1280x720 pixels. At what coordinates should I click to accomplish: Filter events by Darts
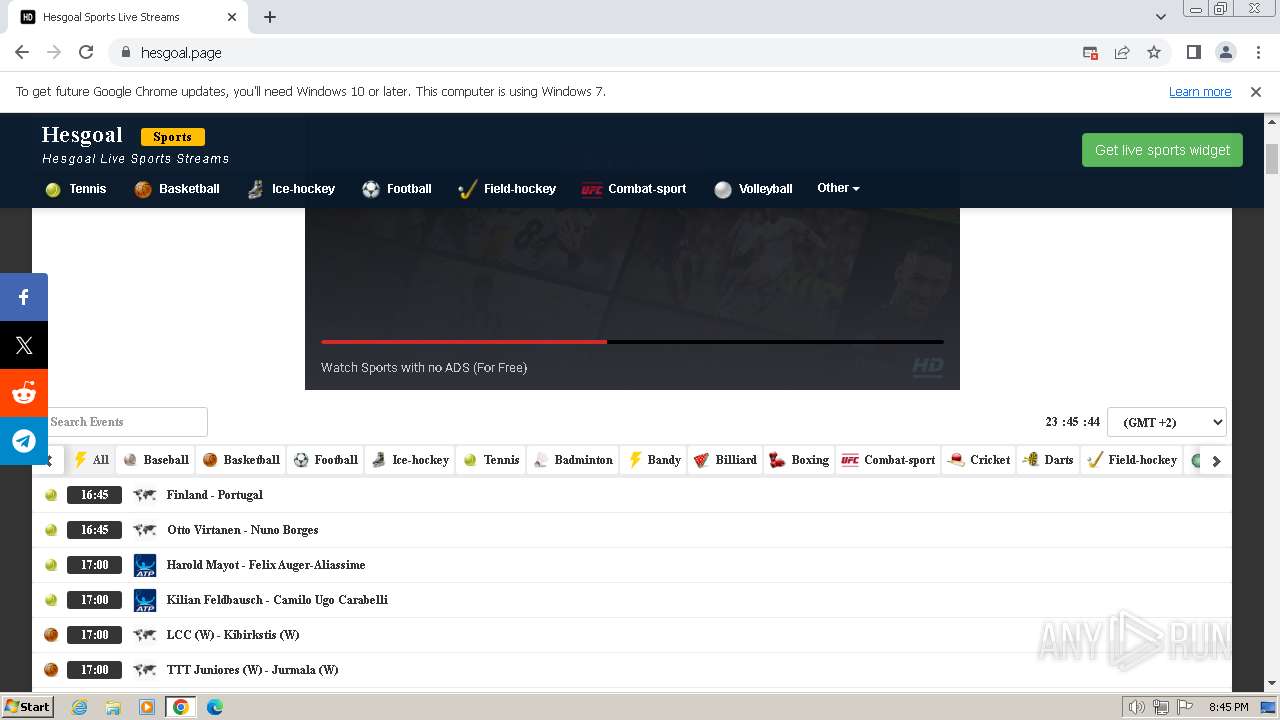tap(1048, 460)
